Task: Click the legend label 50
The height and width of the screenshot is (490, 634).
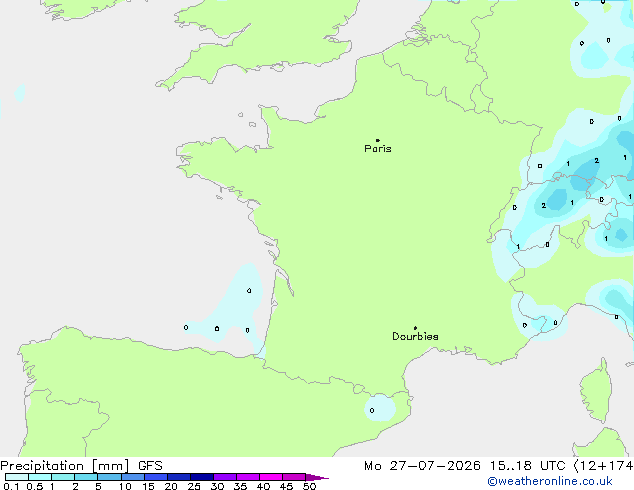Action: pos(309,486)
